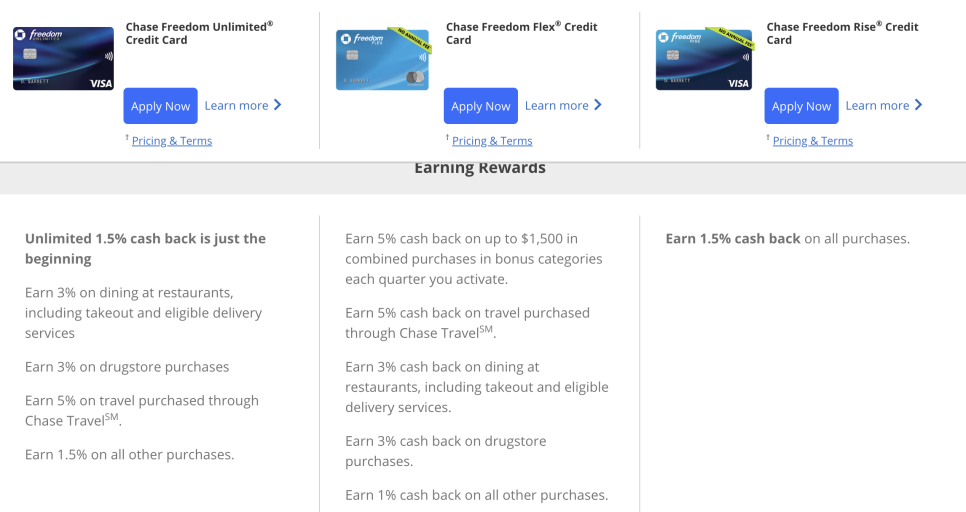
Task: Click the Earning Rewards section header
Action: point(480,168)
